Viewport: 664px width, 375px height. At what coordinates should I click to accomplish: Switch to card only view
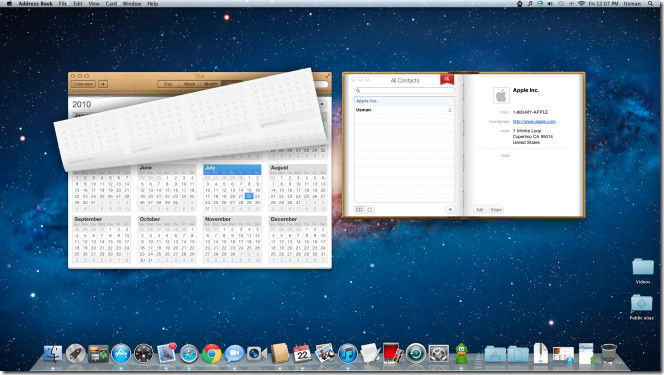coord(370,210)
